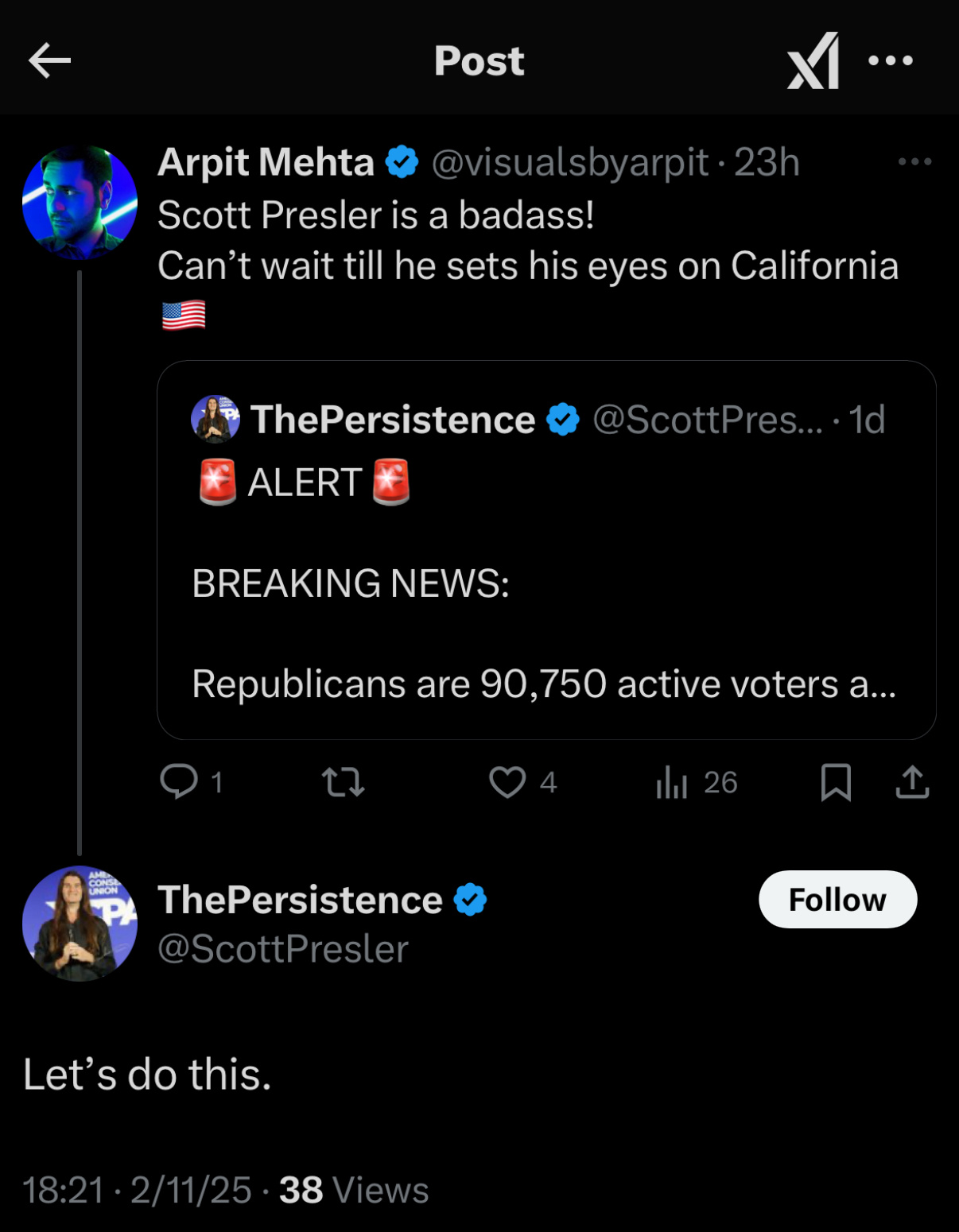
Task: Repost Arpit Mehta's post
Action: click(344, 782)
